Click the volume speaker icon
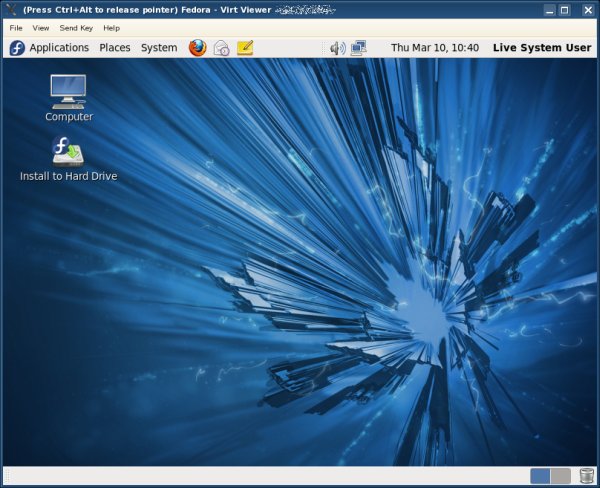The width and height of the screenshot is (600, 488). (338, 48)
